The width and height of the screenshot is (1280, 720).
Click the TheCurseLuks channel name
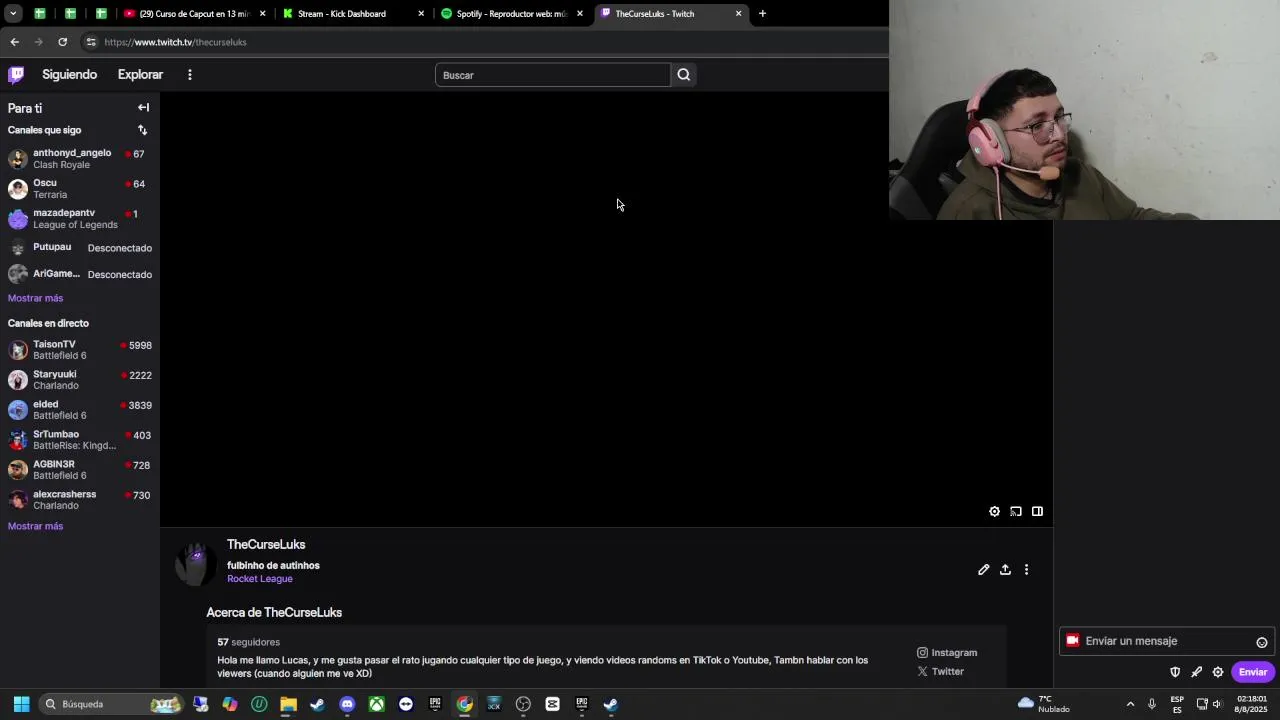coord(266,544)
